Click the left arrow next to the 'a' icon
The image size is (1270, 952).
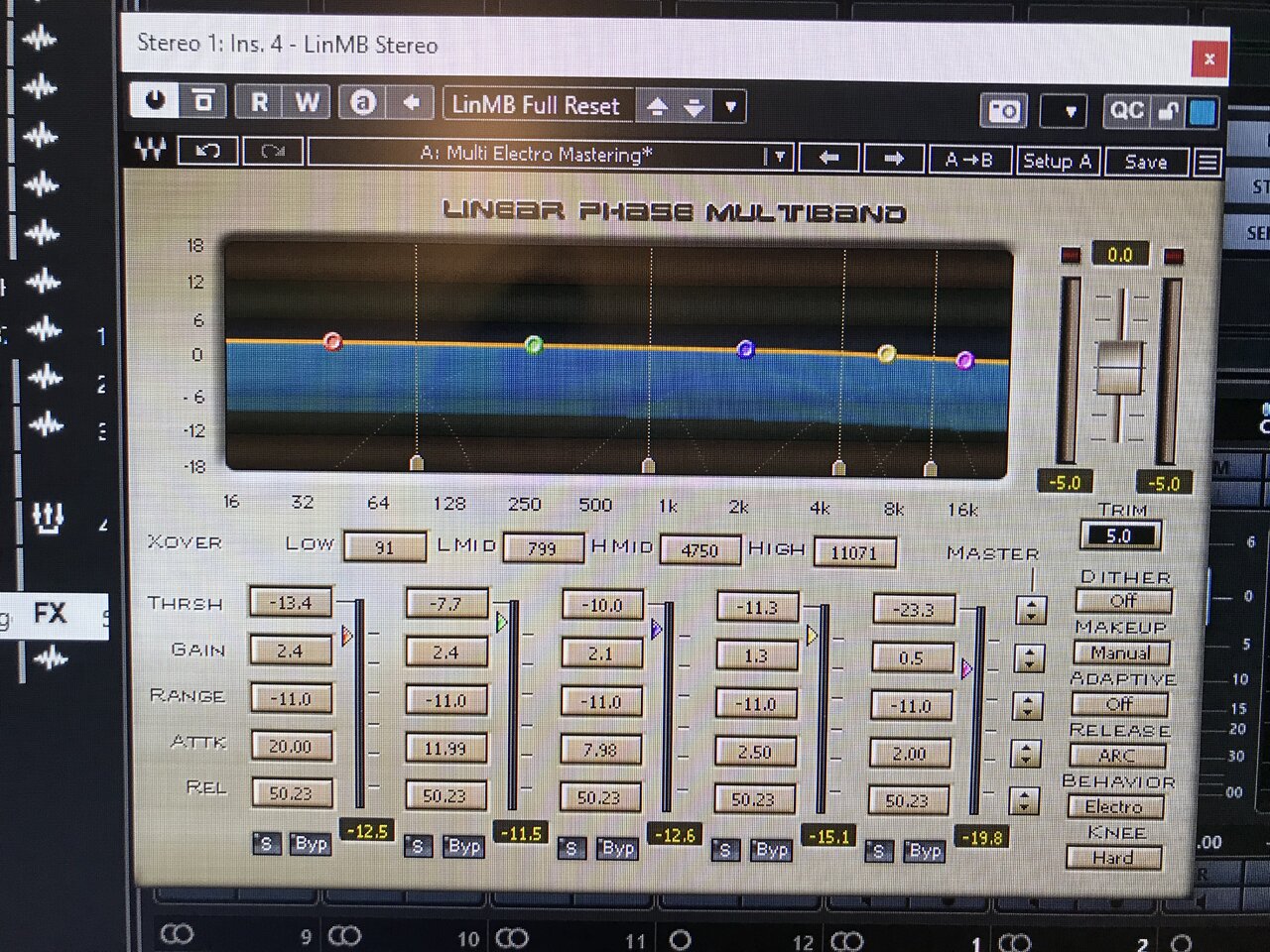411,102
